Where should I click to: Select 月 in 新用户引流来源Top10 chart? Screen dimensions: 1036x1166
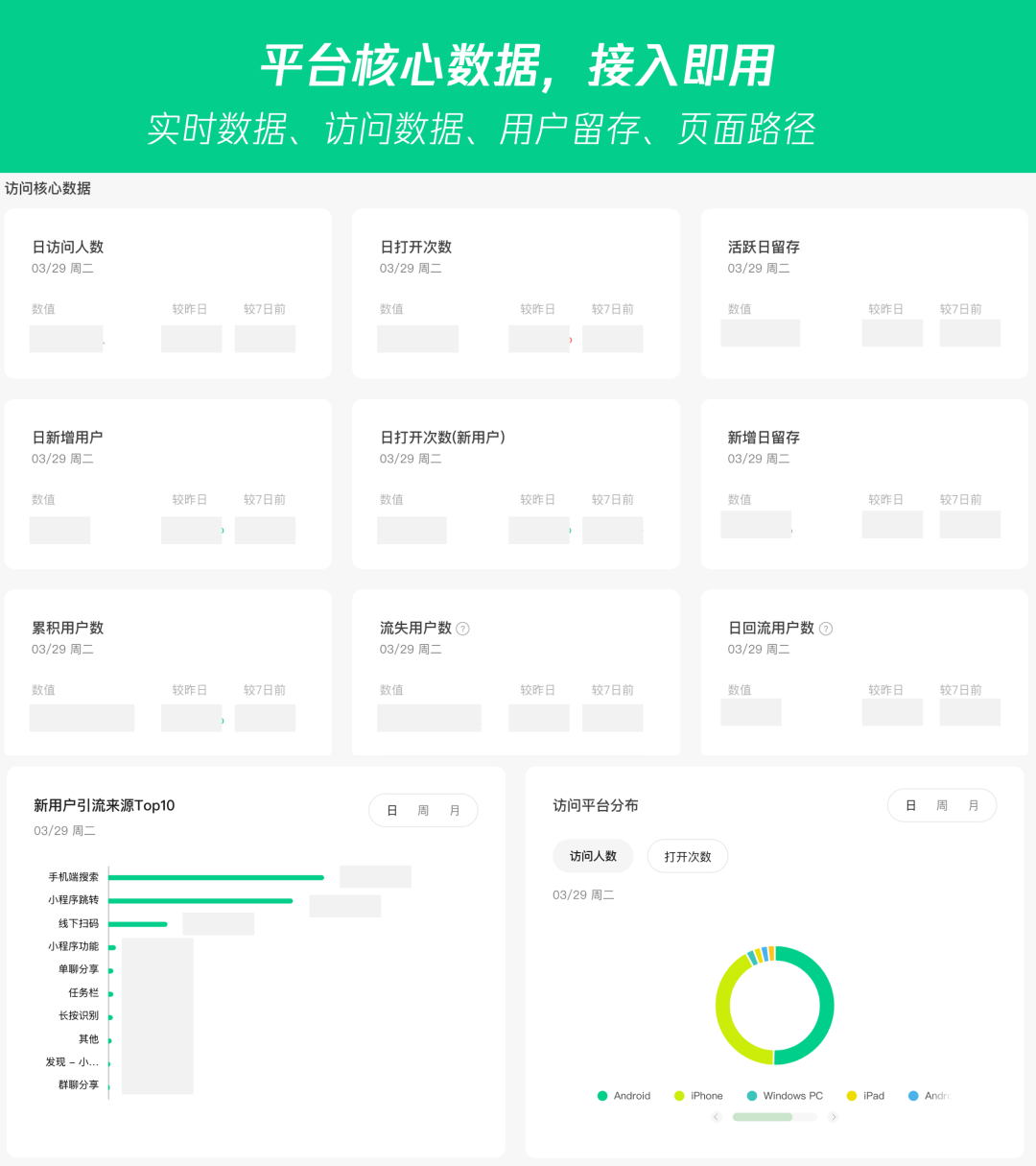point(455,811)
